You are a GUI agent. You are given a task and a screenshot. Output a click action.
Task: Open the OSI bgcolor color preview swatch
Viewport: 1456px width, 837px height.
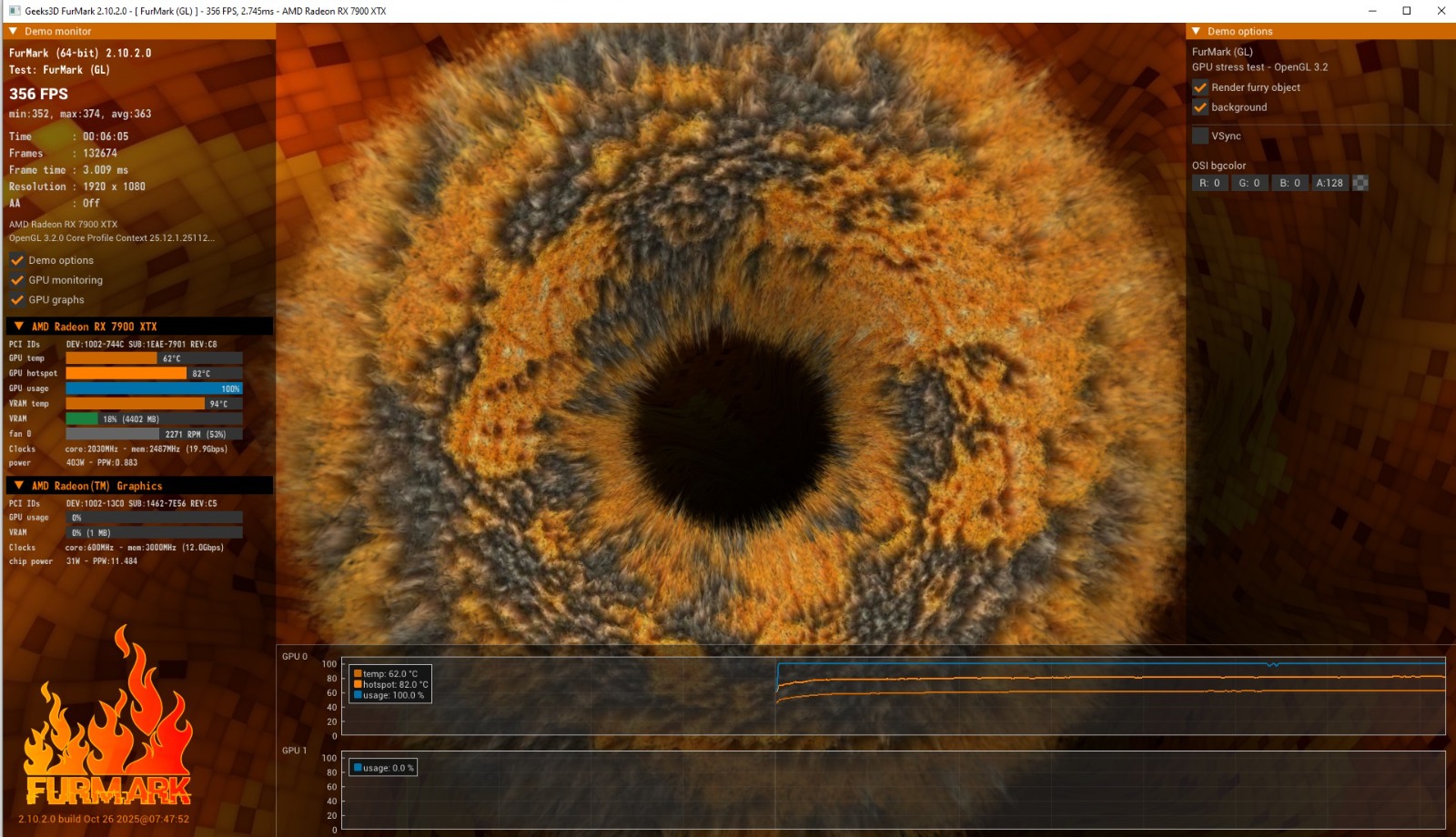1360,183
